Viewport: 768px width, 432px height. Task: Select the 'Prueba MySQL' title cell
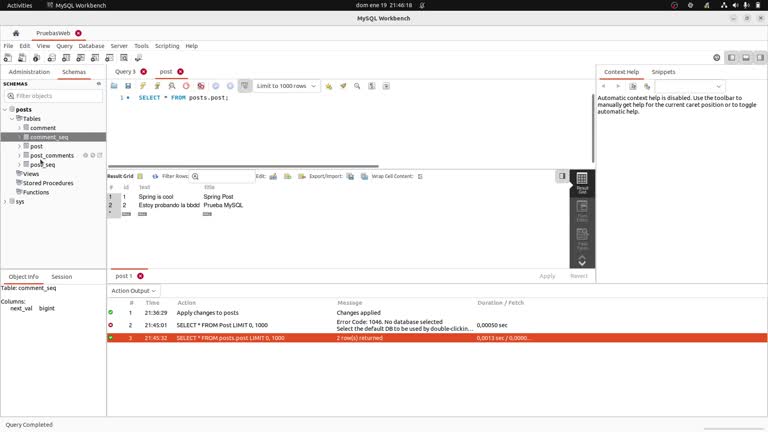click(x=223, y=206)
